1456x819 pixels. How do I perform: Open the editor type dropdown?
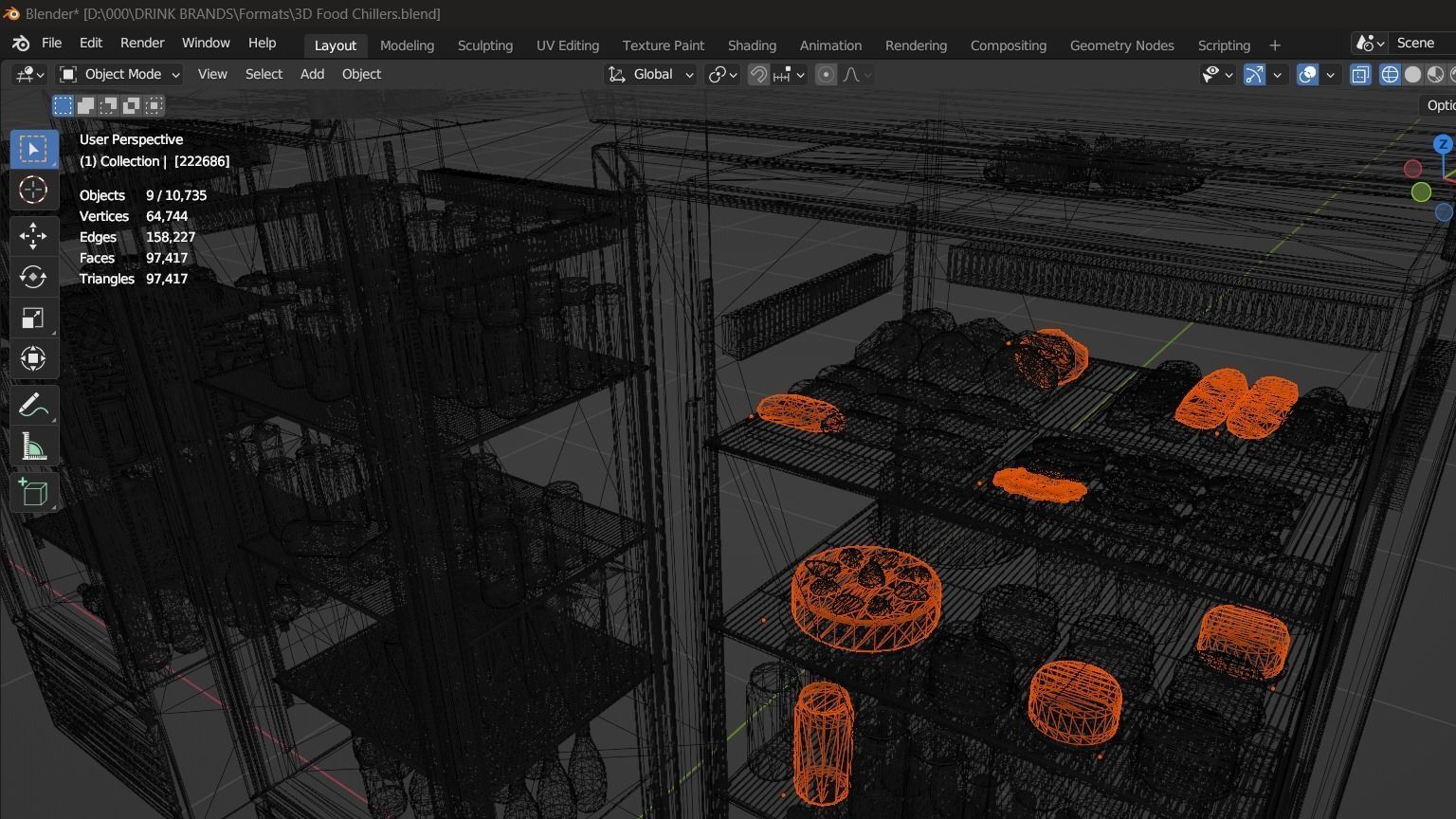pyautogui.click(x=28, y=74)
